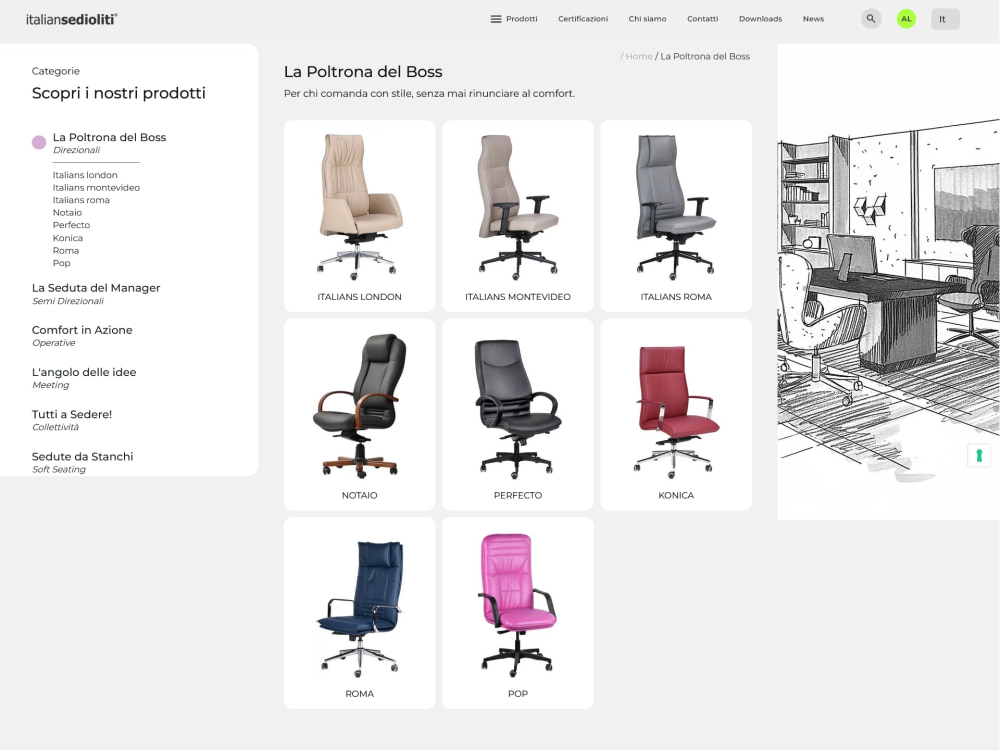Image resolution: width=1000 pixels, height=750 pixels.
Task: Open the grey Italians Roma chair image
Action: point(676,207)
